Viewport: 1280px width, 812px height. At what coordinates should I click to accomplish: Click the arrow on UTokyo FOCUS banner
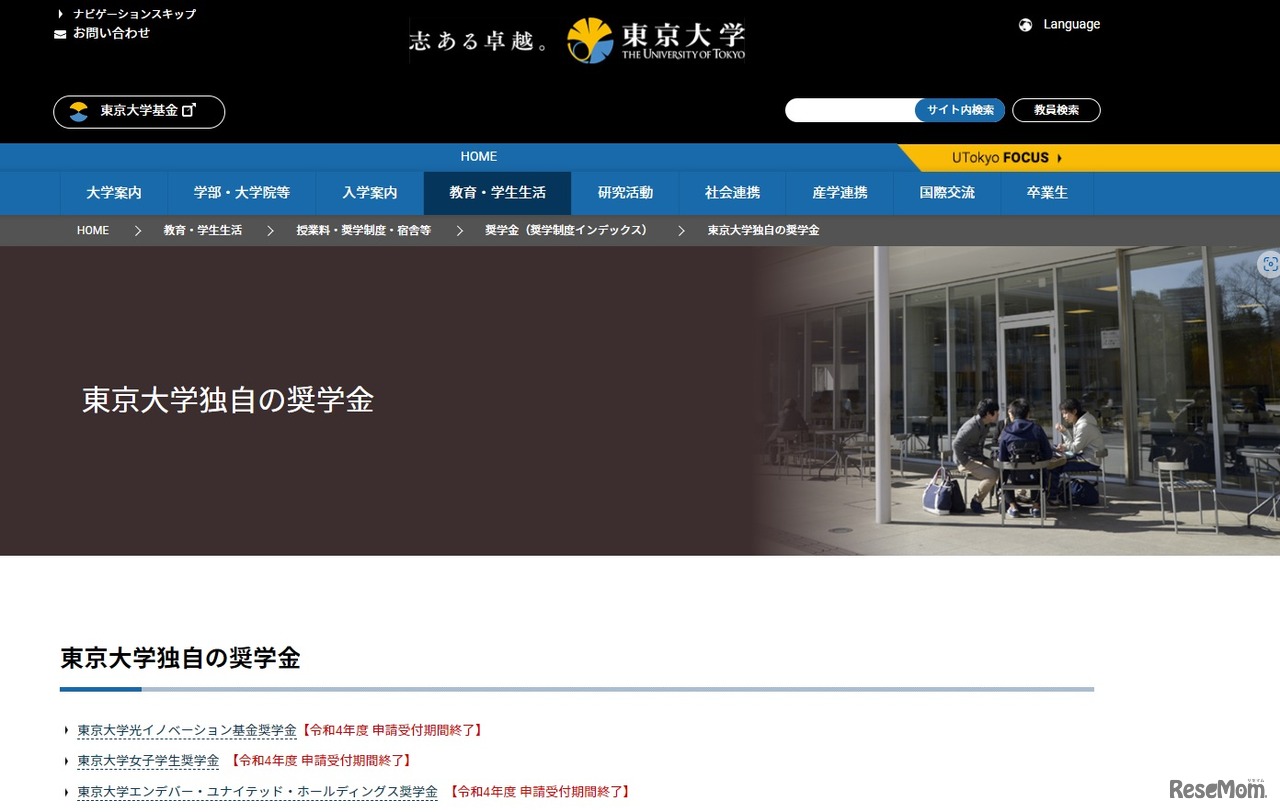[x=1059, y=158]
